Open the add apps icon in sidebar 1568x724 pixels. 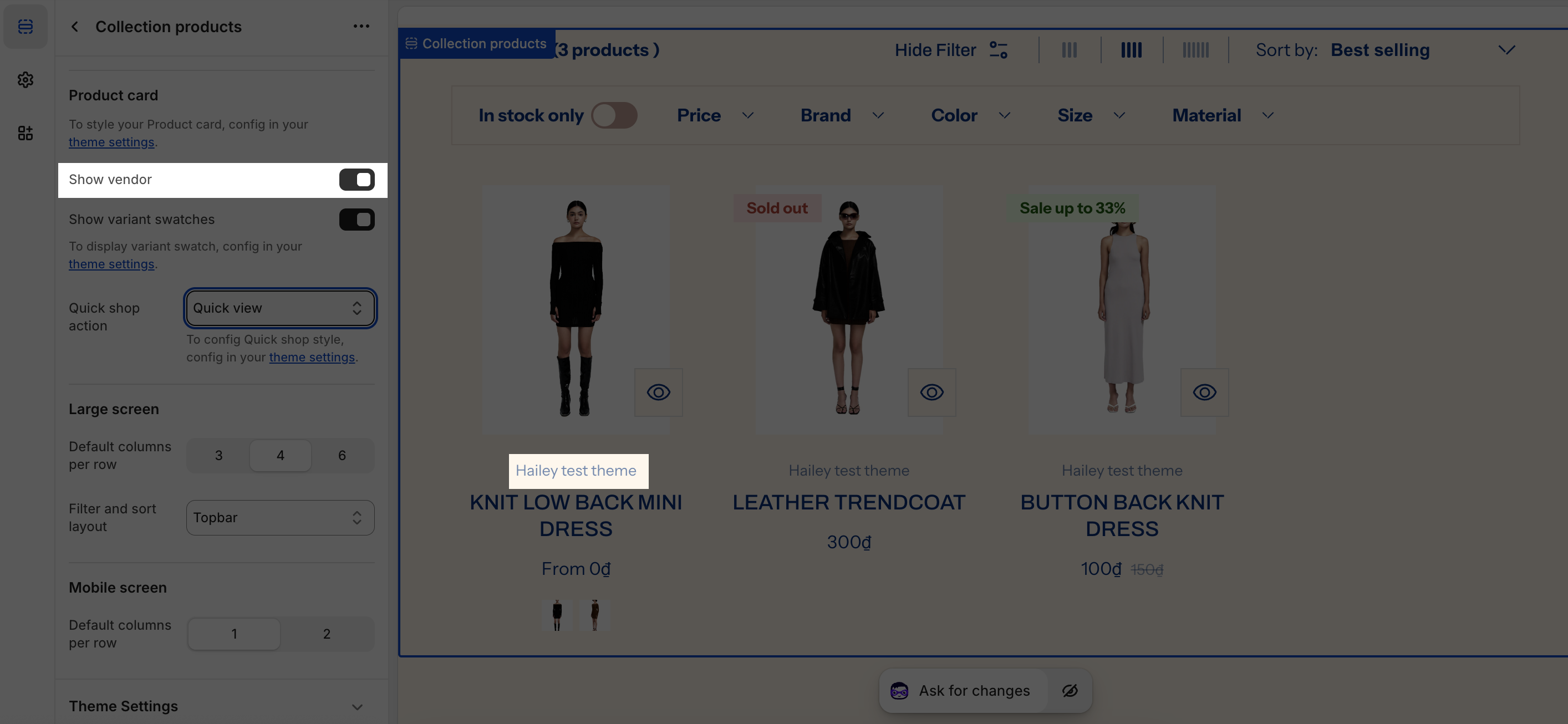pyautogui.click(x=25, y=132)
